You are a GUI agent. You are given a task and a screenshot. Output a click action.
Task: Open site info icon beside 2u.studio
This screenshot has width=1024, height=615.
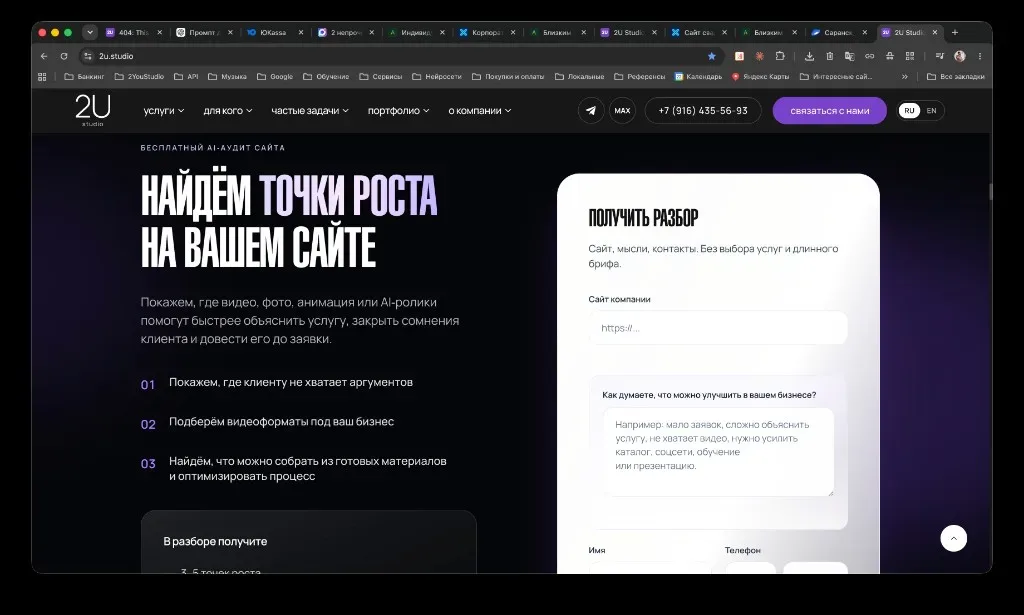[x=88, y=56]
